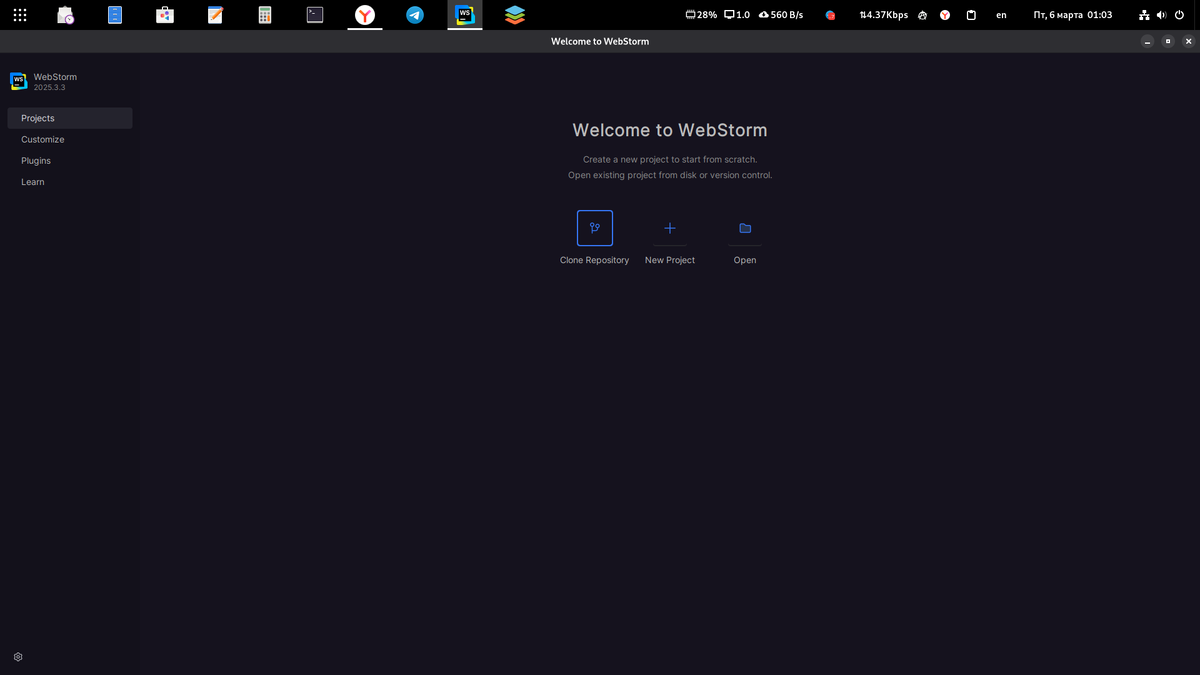Open the Plugins tab
1200x675 pixels.
click(x=70, y=160)
